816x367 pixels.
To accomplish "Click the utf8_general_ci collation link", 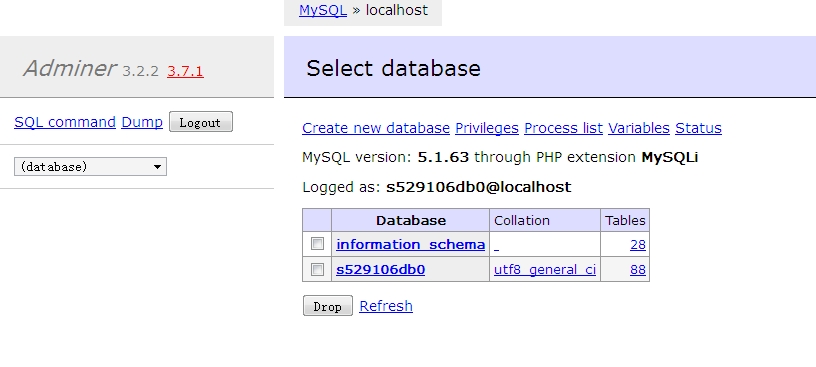I will (x=545, y=270).
